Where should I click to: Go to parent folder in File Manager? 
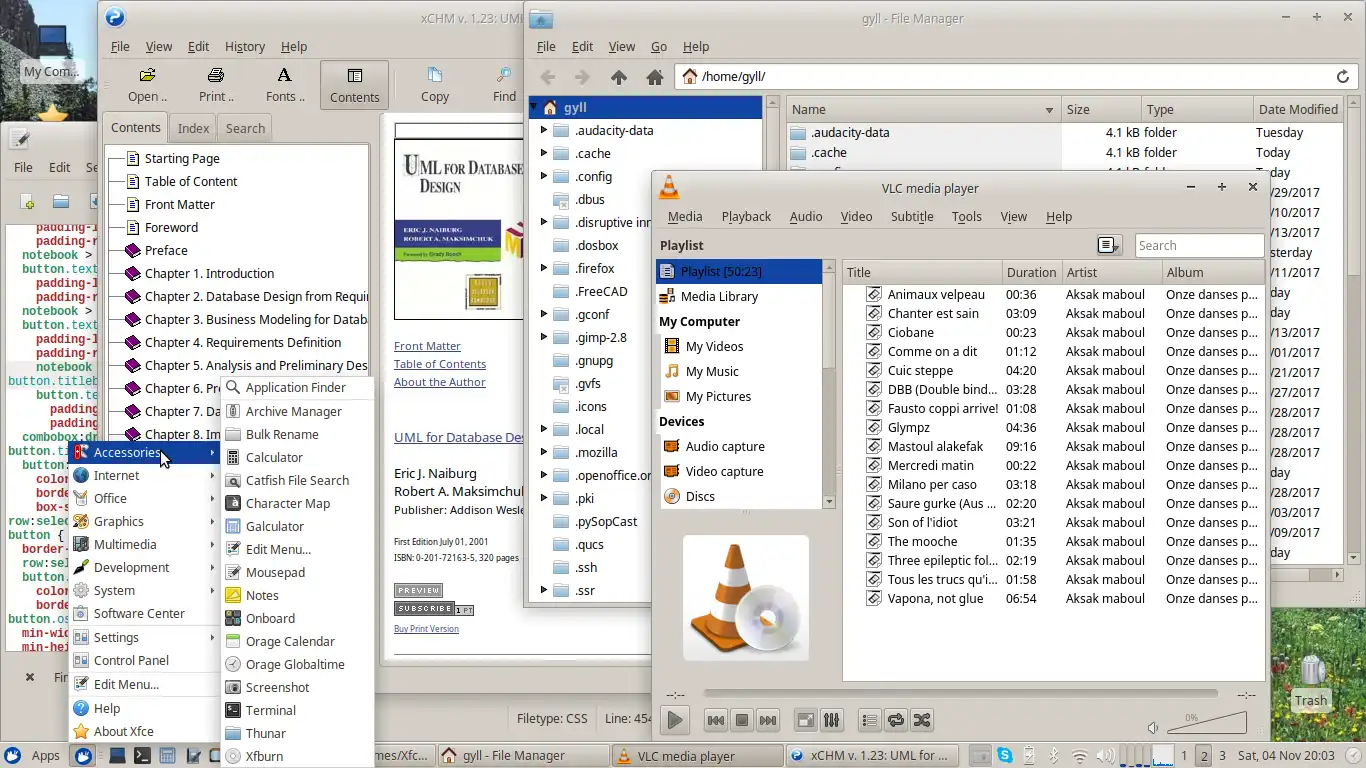pyautogui.click(x=619, y=77)
